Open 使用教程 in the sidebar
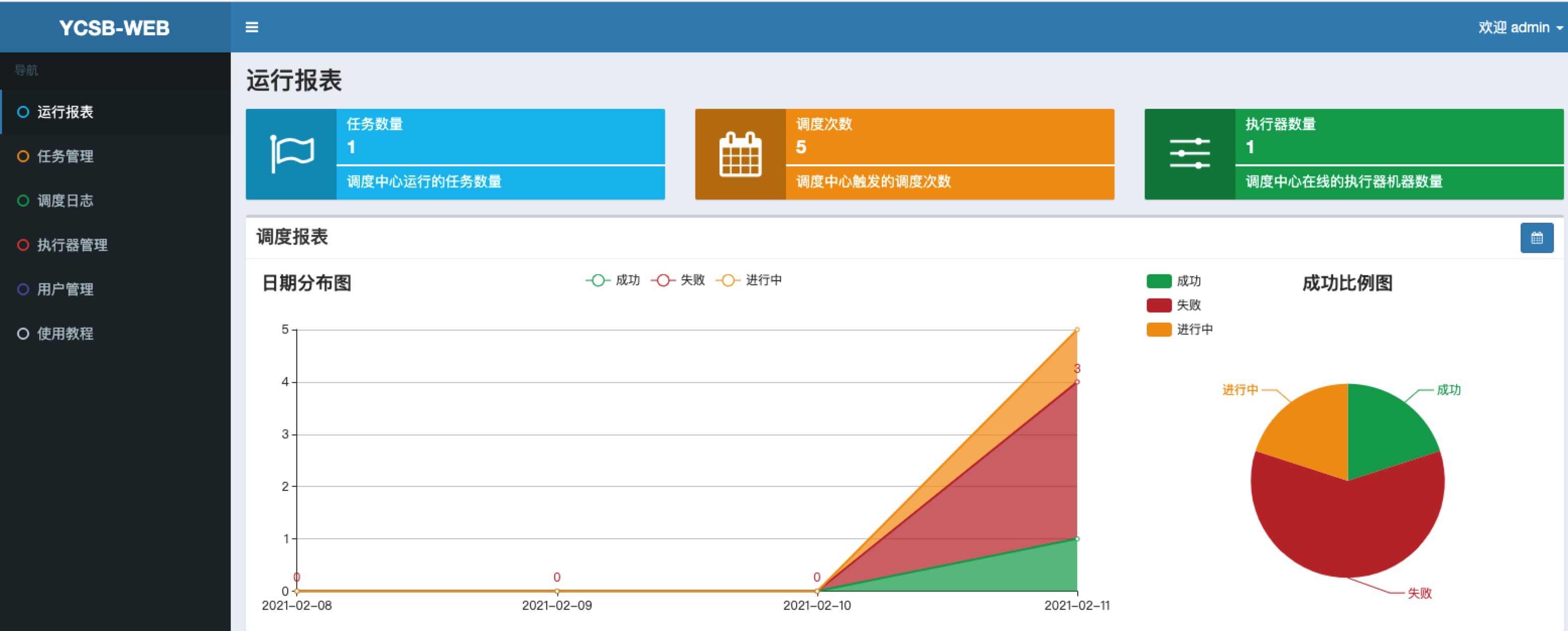Image resolution: width=1568 pixels, height=631 pixels. click(116, 334)
